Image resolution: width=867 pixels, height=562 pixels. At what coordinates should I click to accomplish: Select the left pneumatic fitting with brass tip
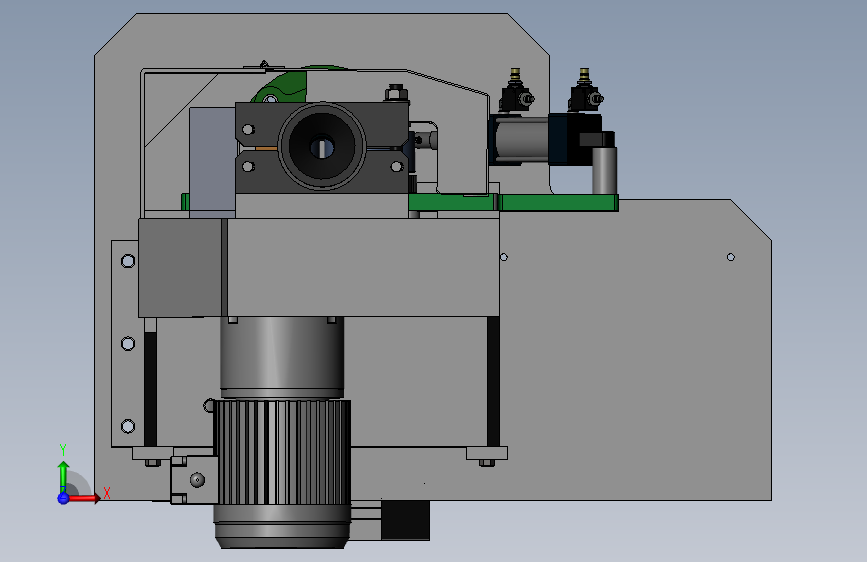[x=515, y=91]
